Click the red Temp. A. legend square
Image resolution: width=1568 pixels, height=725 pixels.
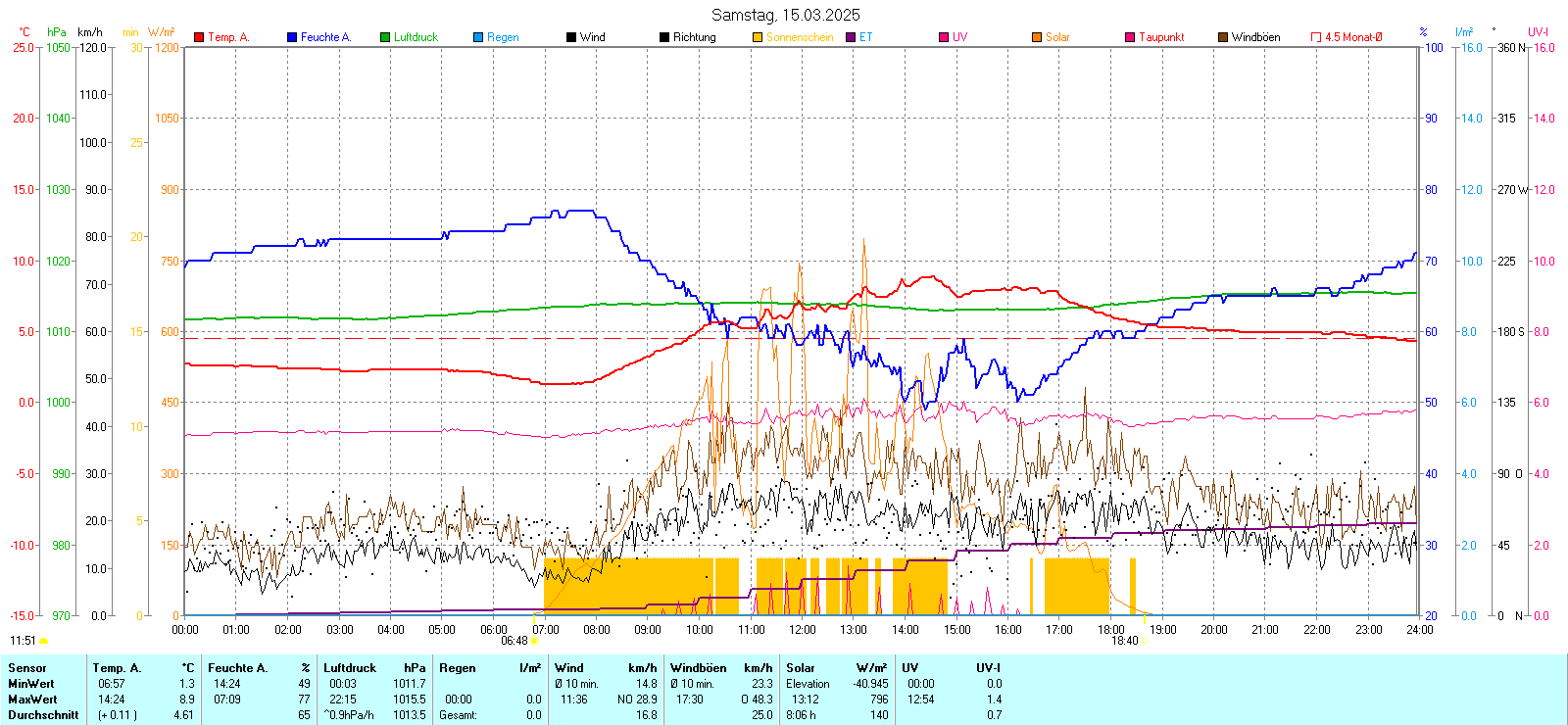click(199, 37)
